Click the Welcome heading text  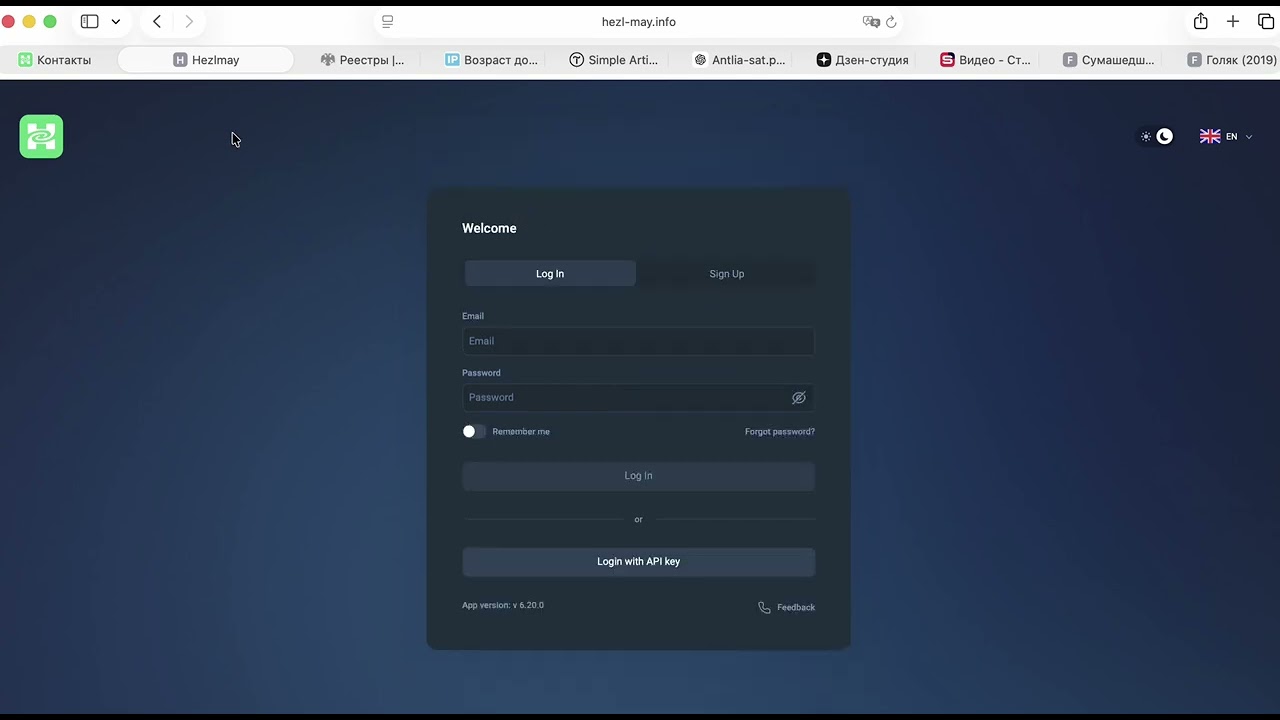489,229
